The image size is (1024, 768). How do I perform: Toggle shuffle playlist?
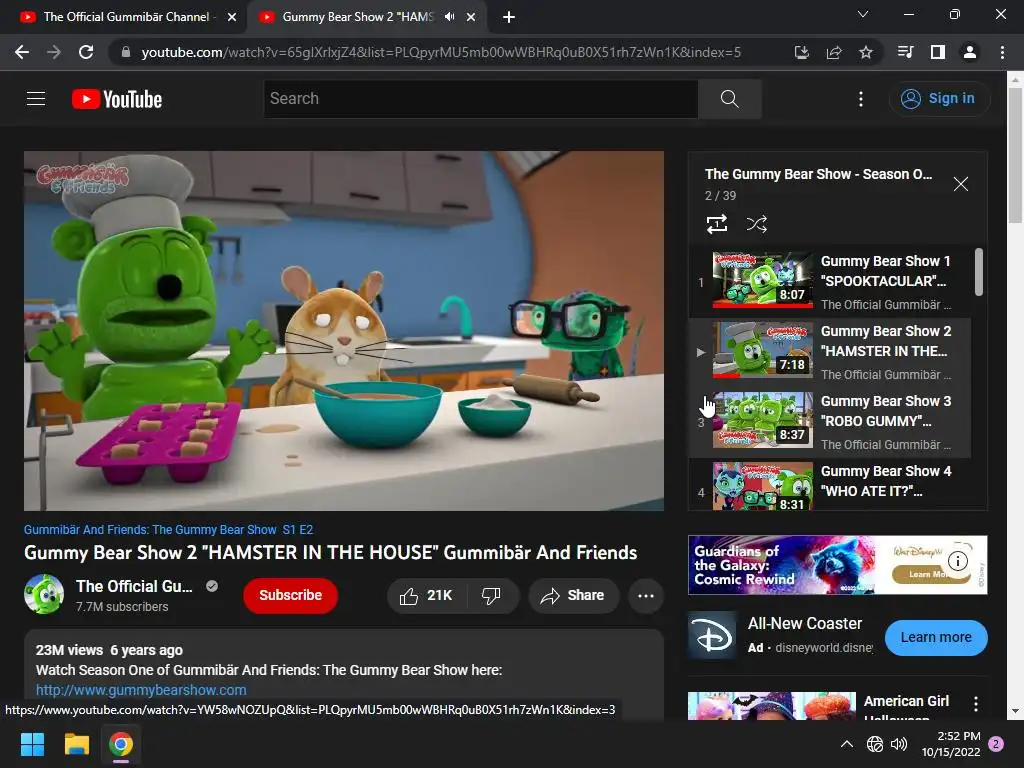(x=756, y=224)
